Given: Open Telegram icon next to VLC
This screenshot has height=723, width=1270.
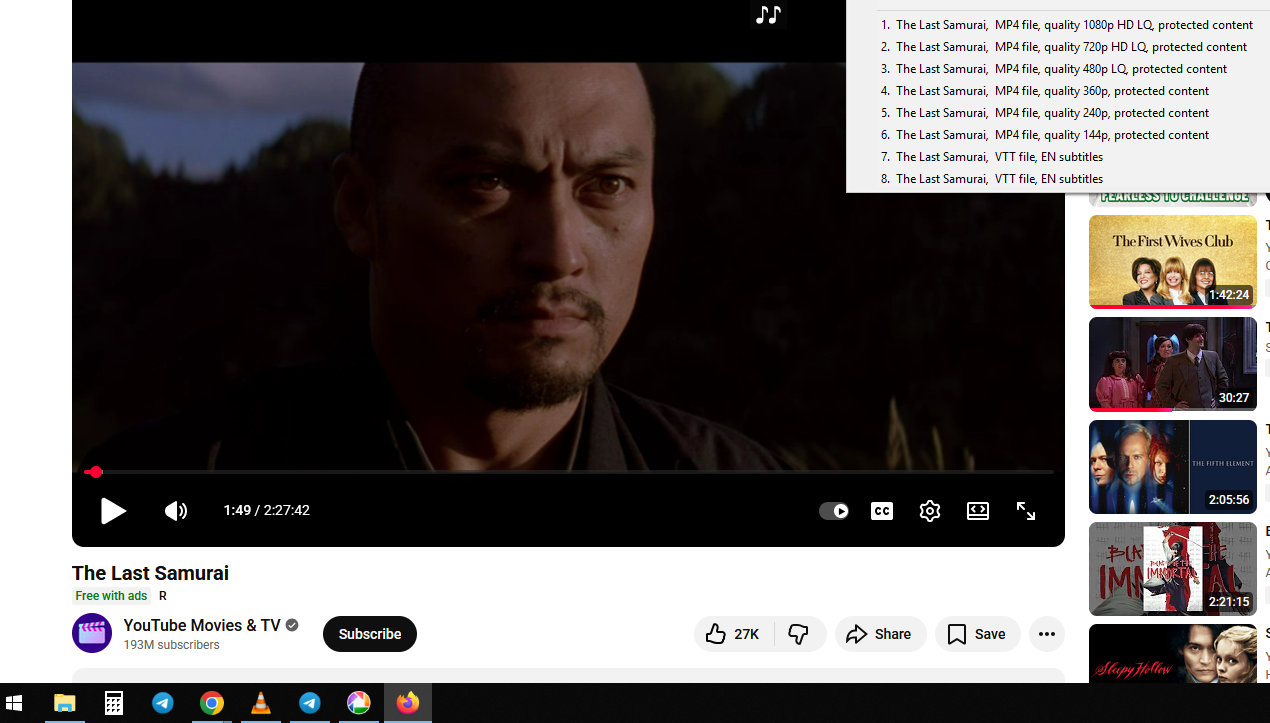Looking at the screenshot, I should click(x=310, y=703).
